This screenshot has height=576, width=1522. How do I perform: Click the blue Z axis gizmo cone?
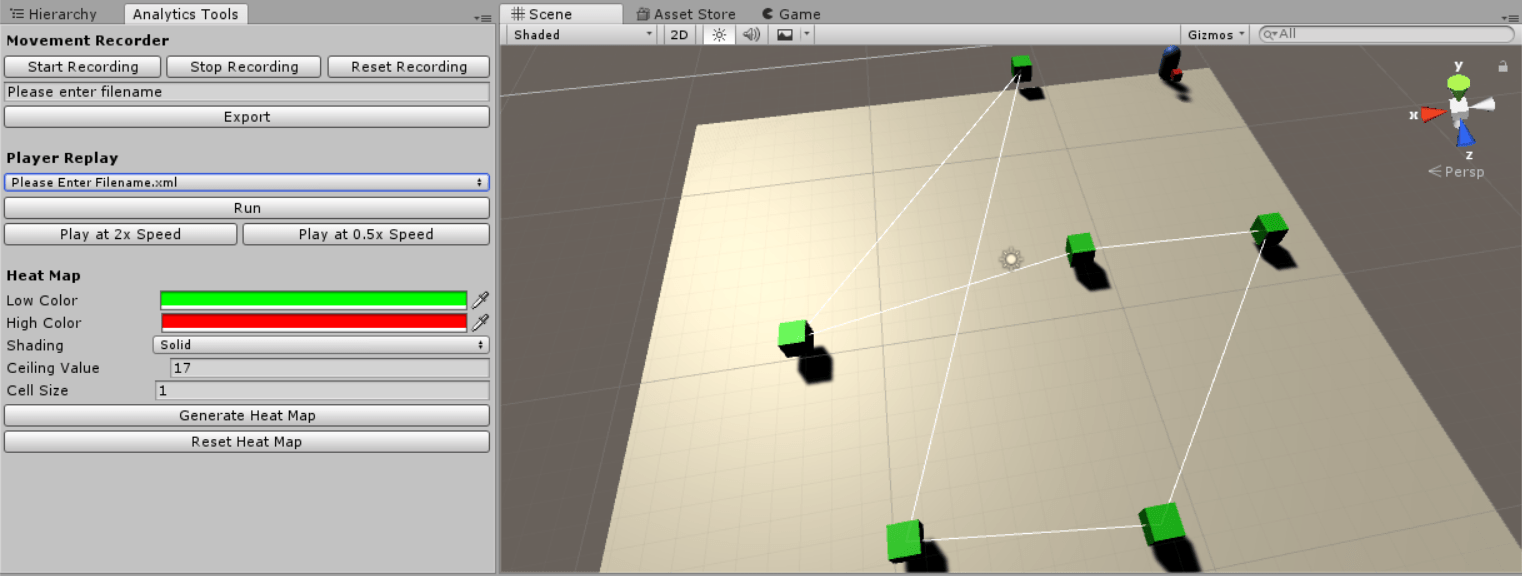[x=1465, y=134]
